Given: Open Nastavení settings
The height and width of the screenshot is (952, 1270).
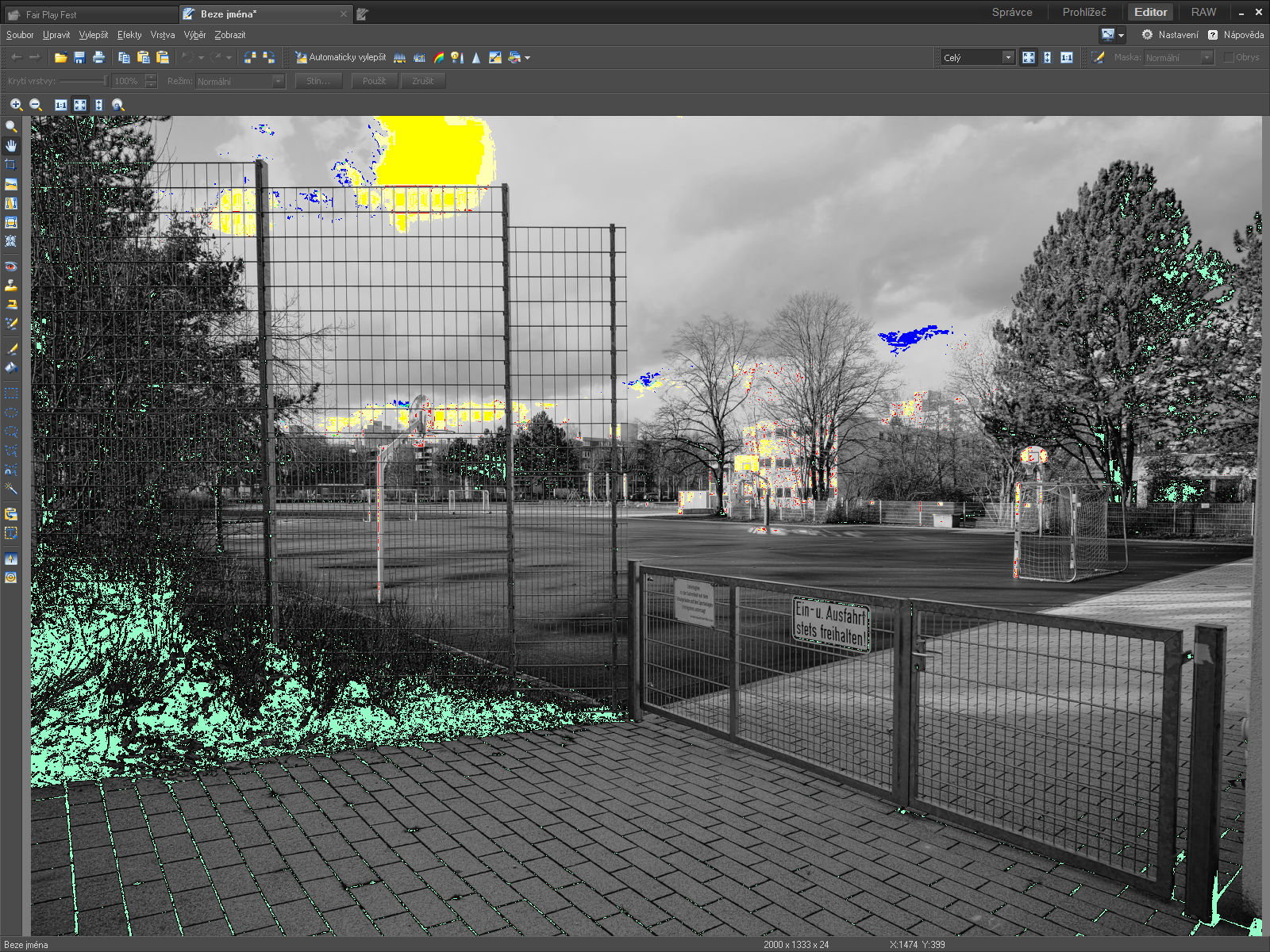Looking at the screenshot, I should (1170, 35).
